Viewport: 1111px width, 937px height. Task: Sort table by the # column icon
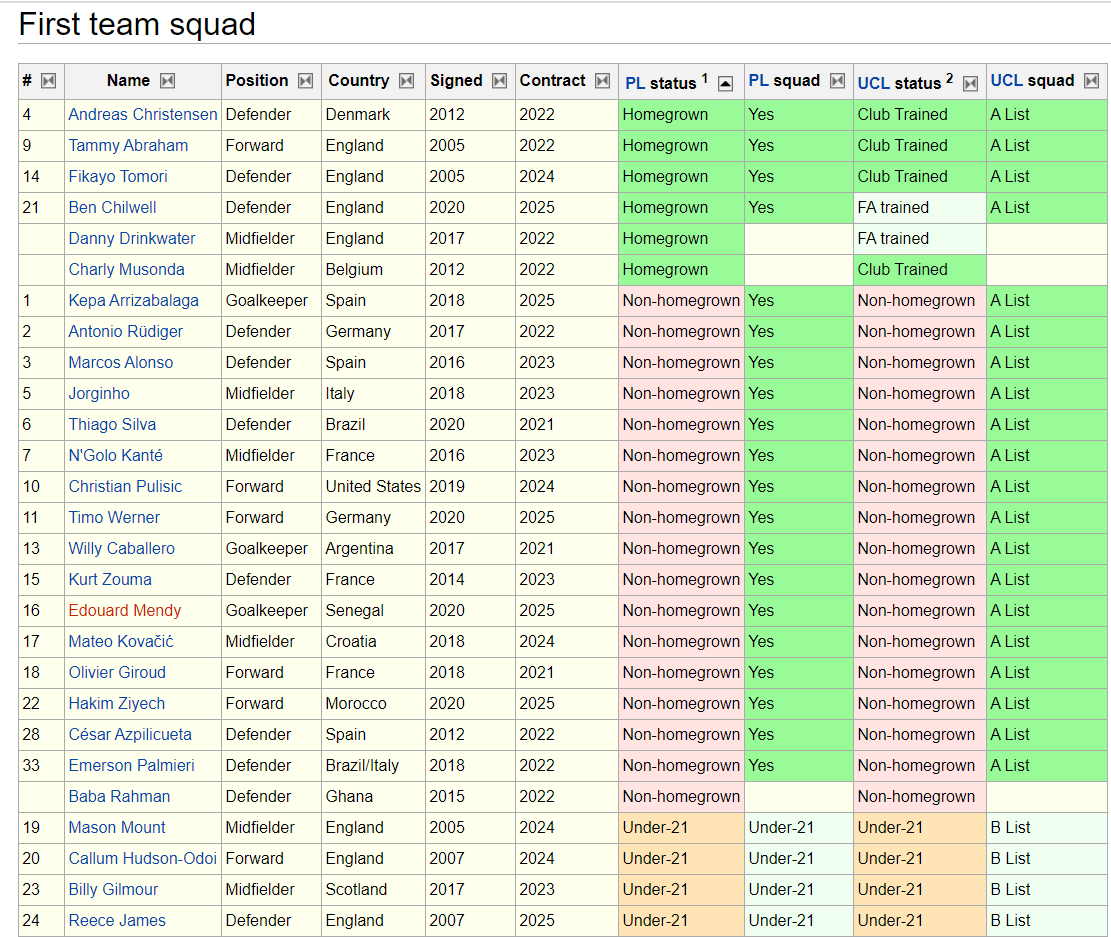[x=48, y=81]
